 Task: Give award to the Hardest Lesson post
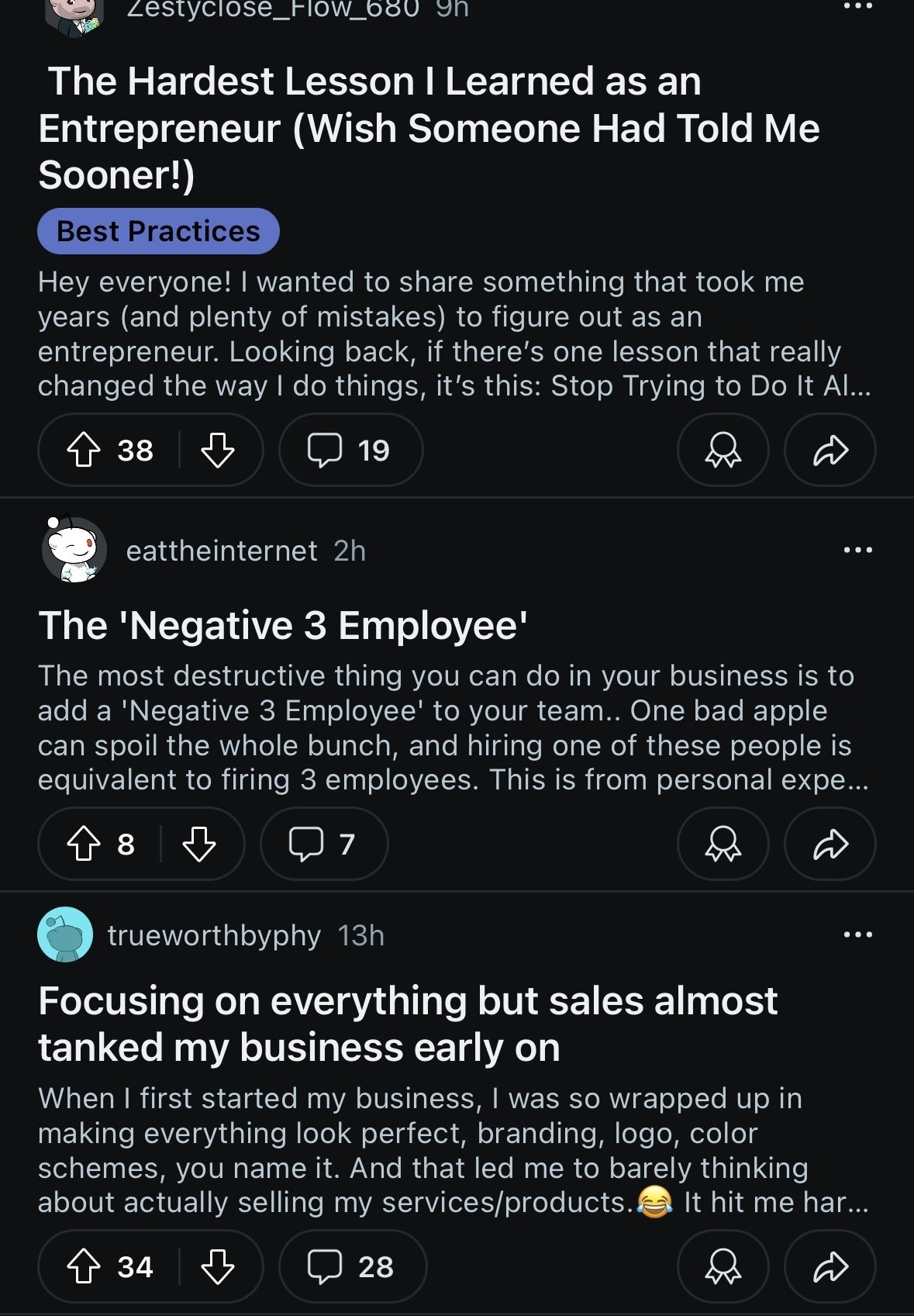click(723, 451)
